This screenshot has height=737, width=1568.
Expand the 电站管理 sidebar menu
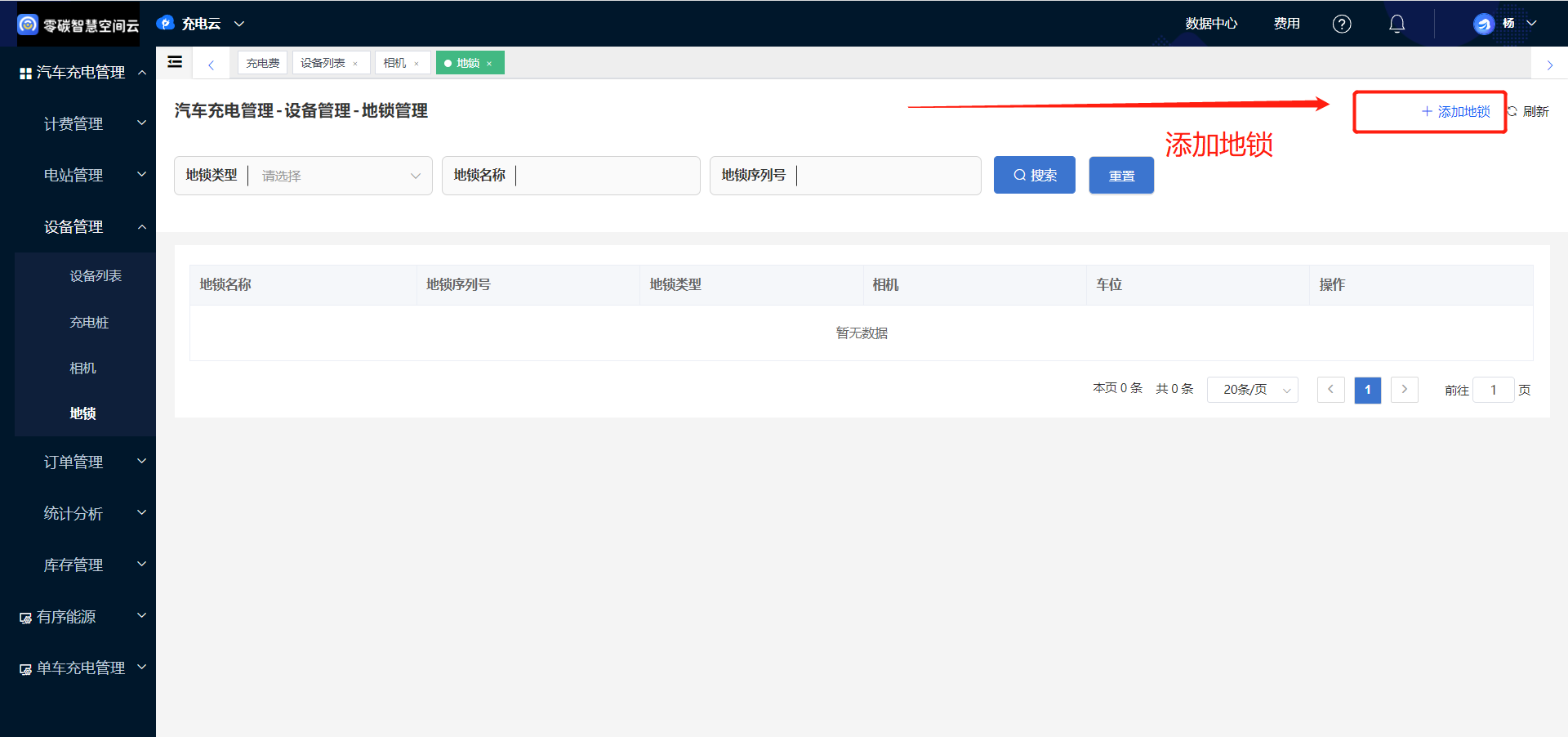tap(78, 176)
